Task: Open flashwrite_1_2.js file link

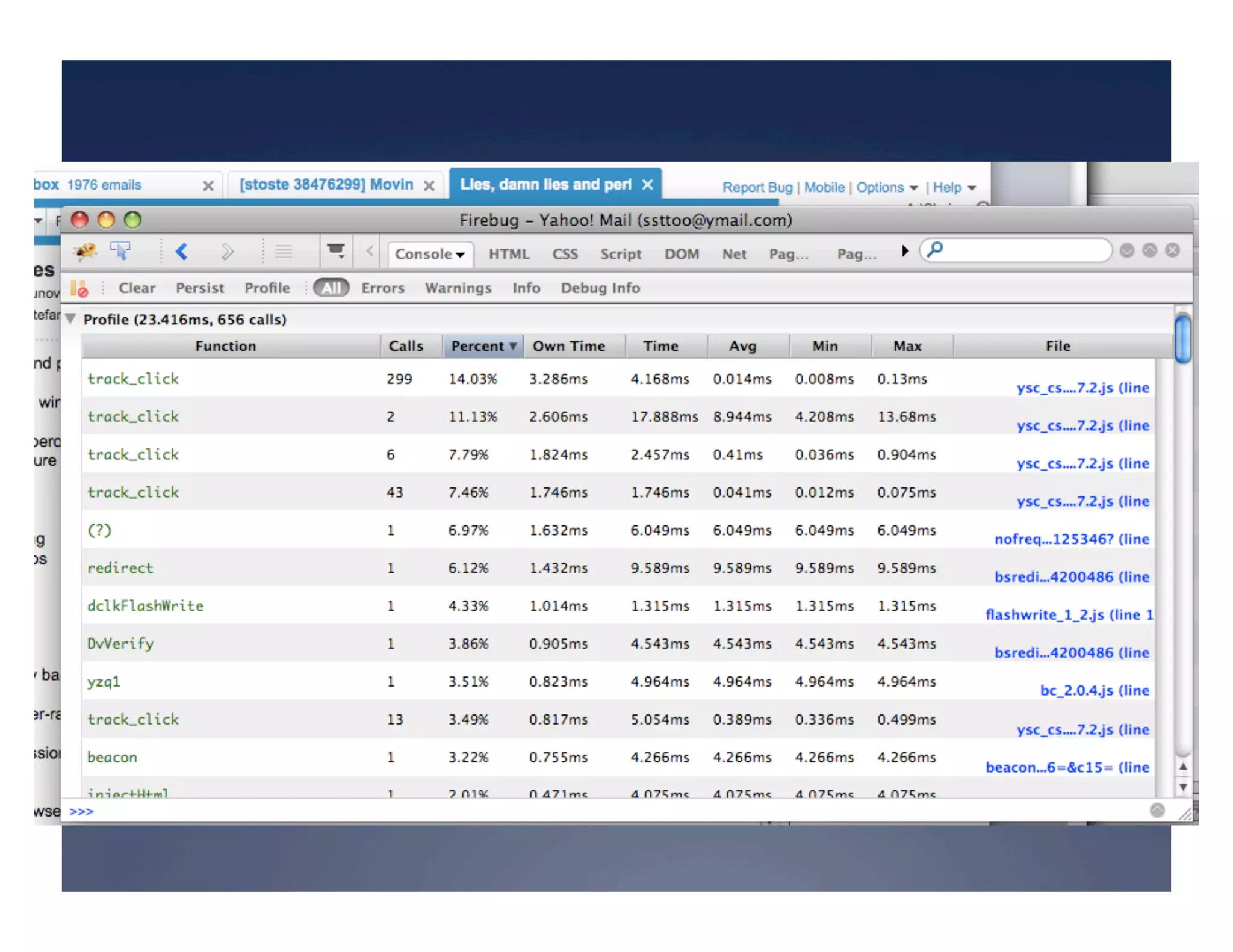Action: pos(1068,614)
